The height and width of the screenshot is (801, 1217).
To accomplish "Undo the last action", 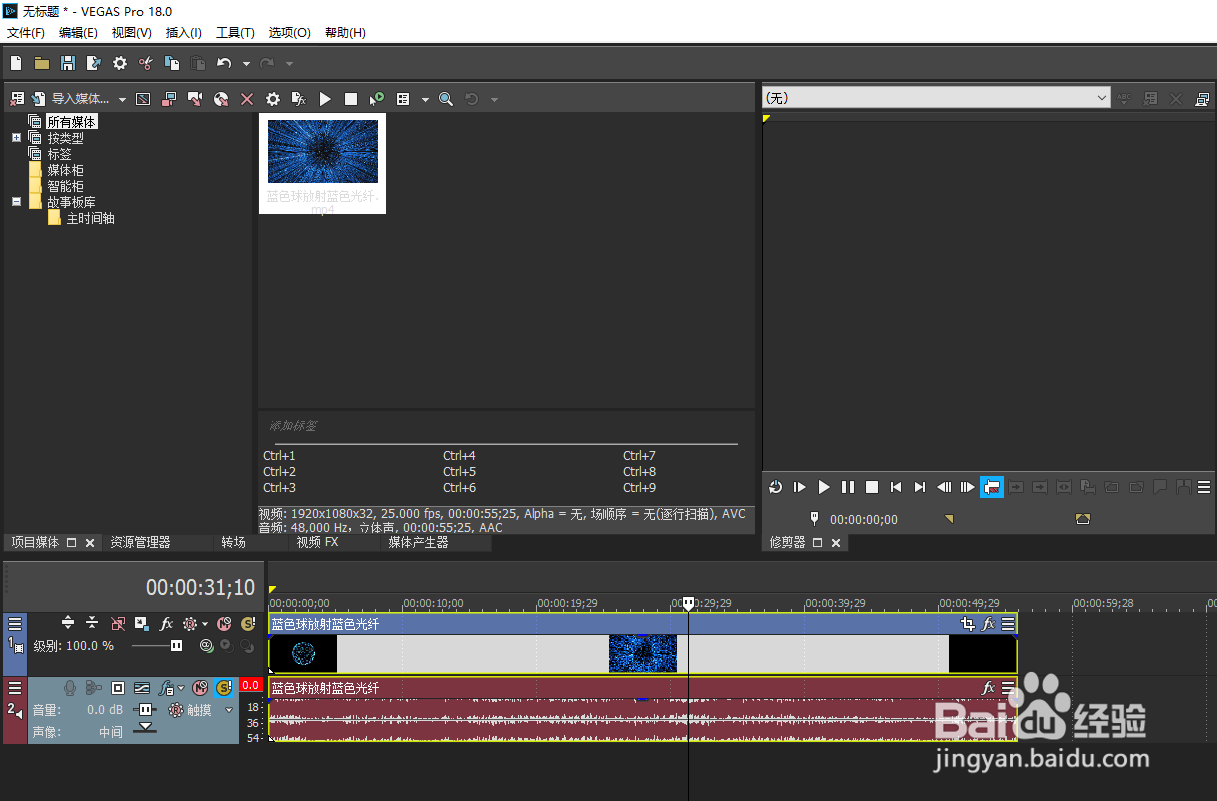I will click(224, 63).
